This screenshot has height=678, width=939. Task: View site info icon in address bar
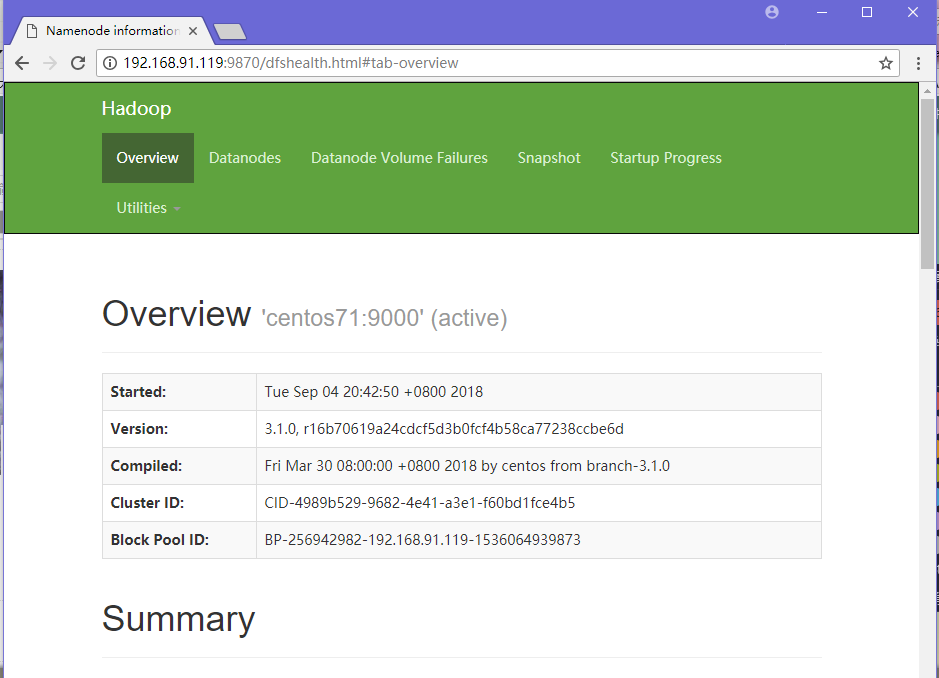click(x=110, y=63)
